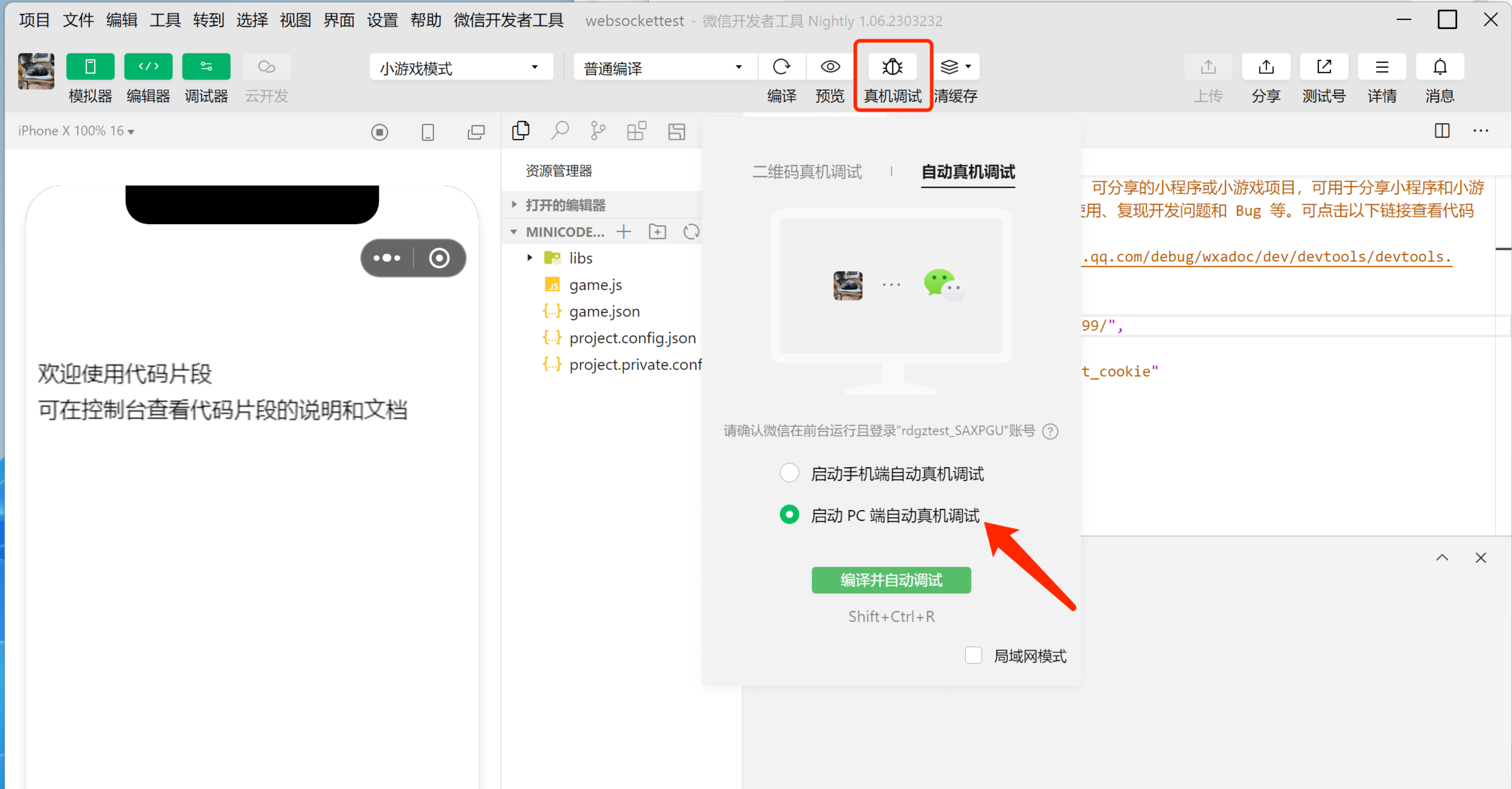The width and height of the screenshot is (1512, 789).
Task: Open the 视图 menu
Action: pyautogui.click(x=295, y=21)
